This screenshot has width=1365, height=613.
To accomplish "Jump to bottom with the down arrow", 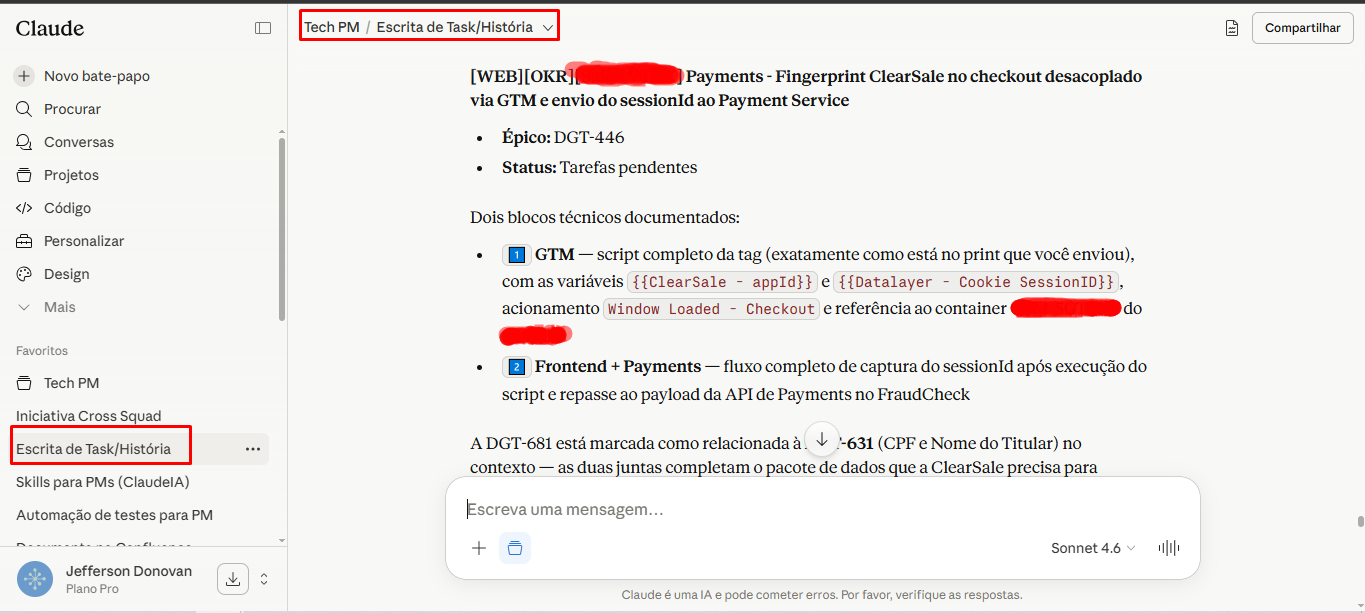I will 822,440.
